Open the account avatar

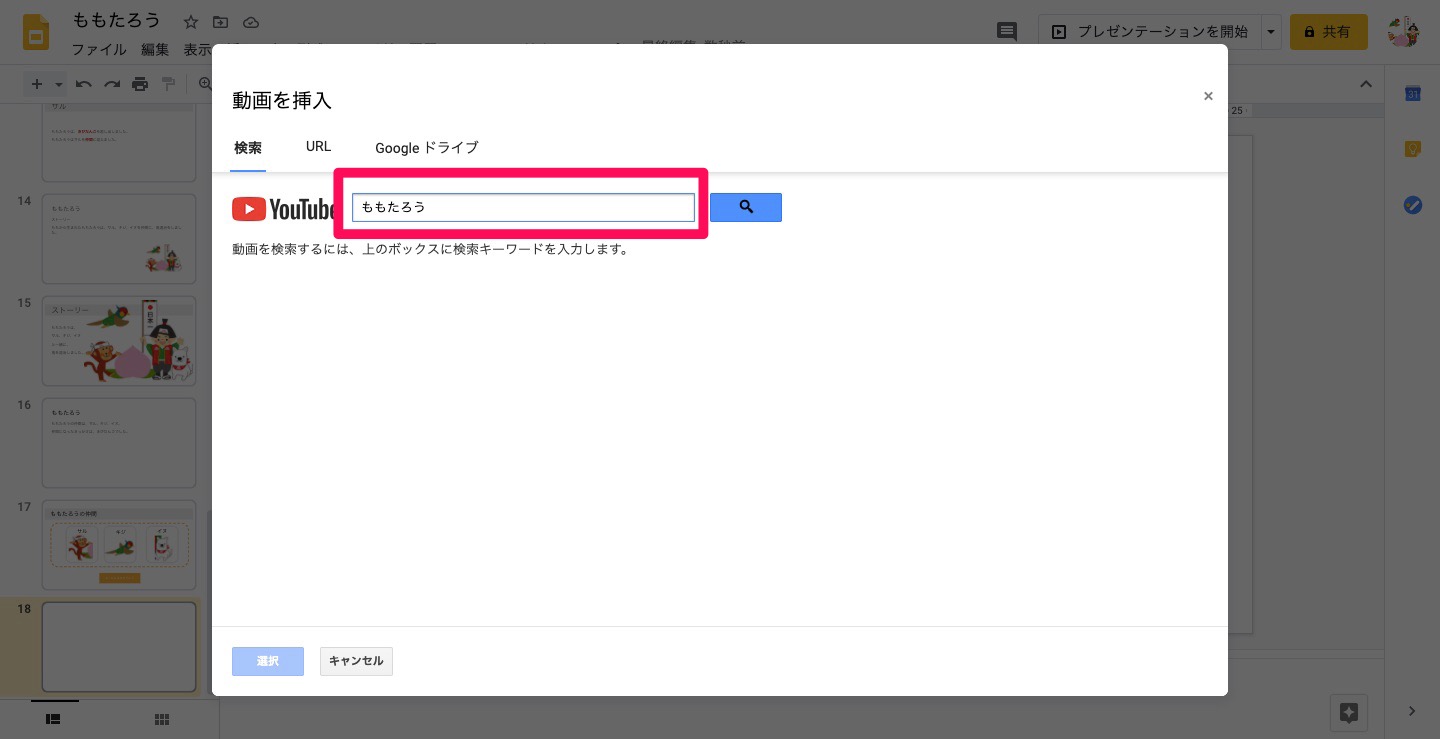[1404, 32]
